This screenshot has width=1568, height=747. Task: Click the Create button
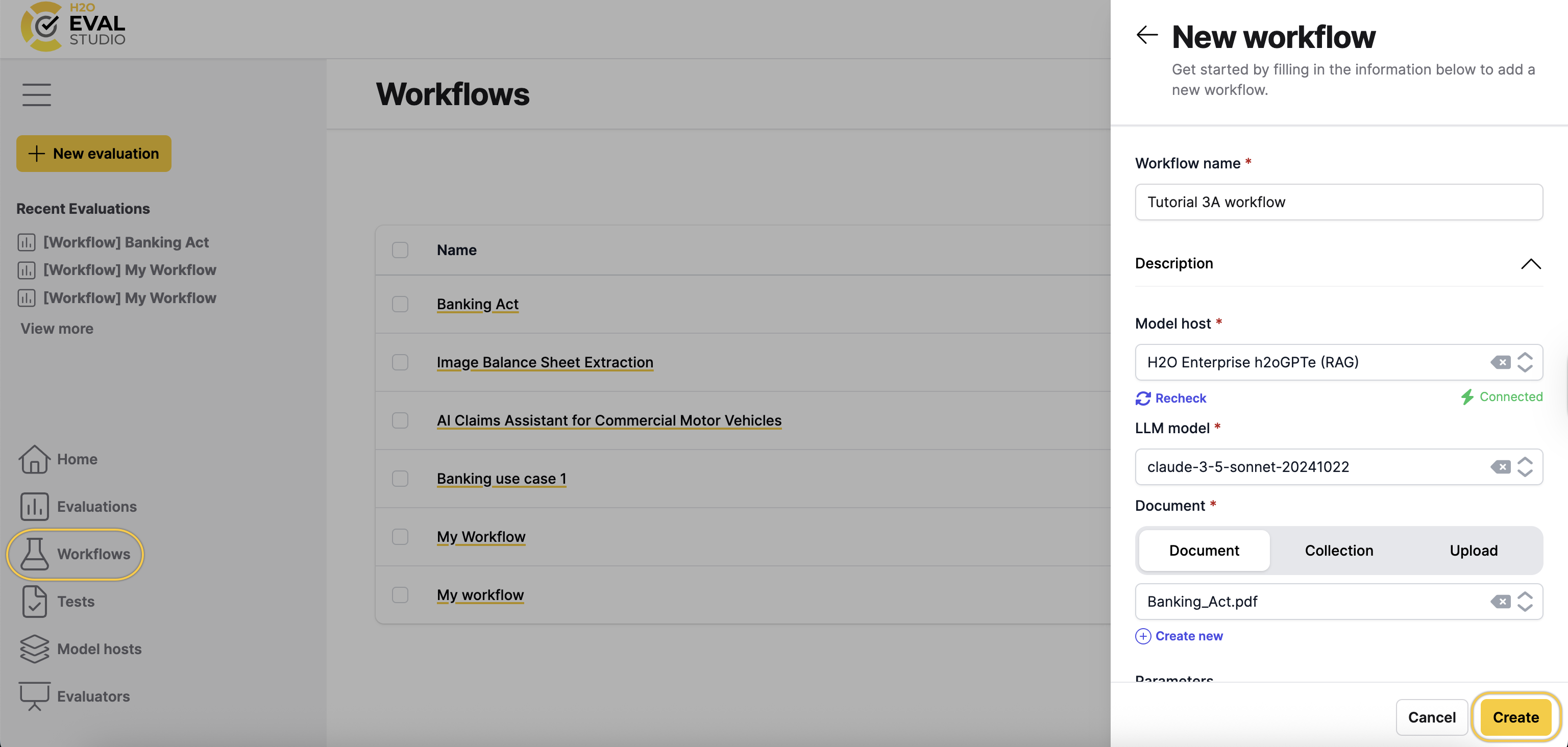coord(1515,717)
